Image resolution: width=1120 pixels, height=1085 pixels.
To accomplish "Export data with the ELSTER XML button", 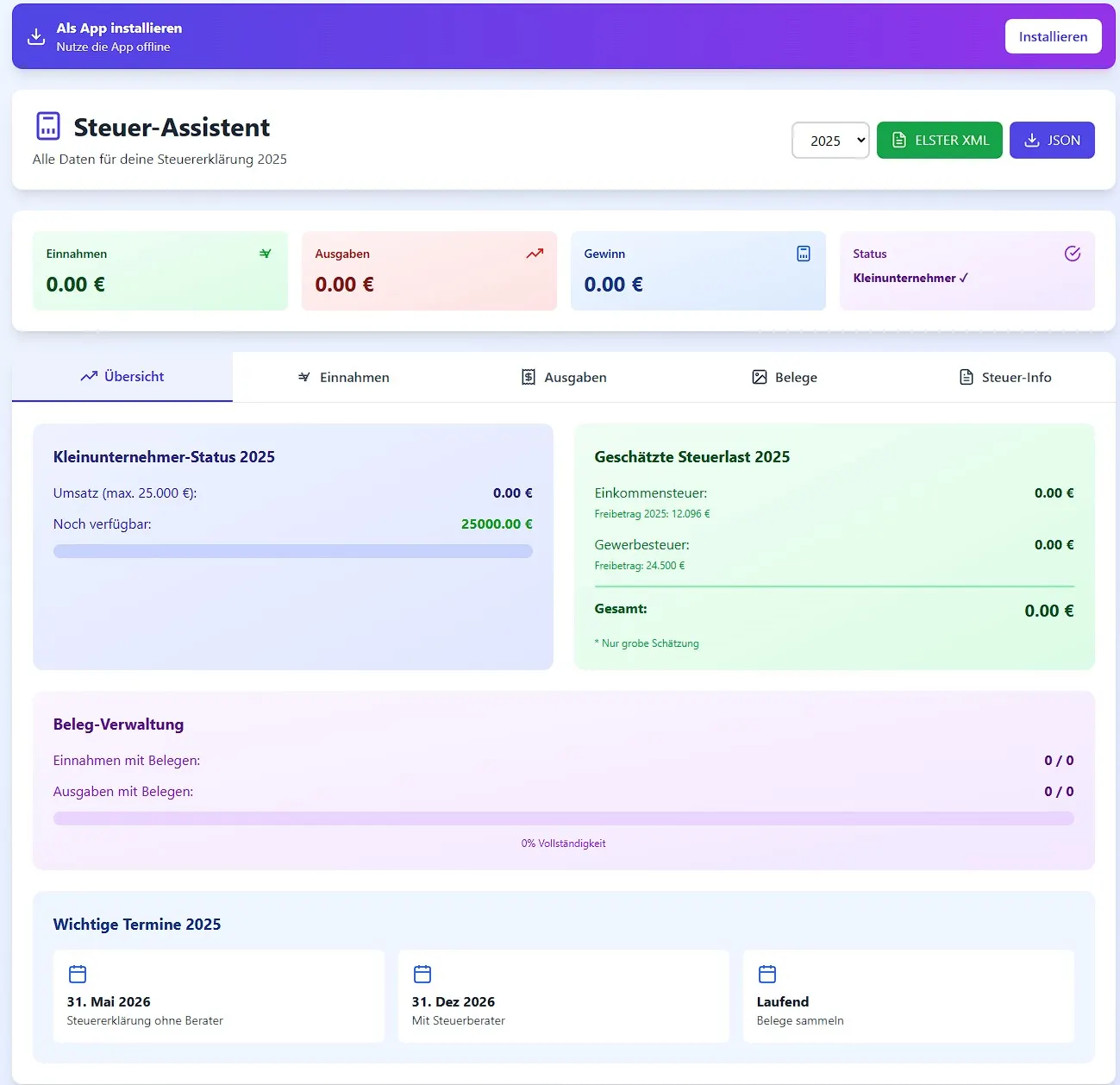I will tap(939, 140).
